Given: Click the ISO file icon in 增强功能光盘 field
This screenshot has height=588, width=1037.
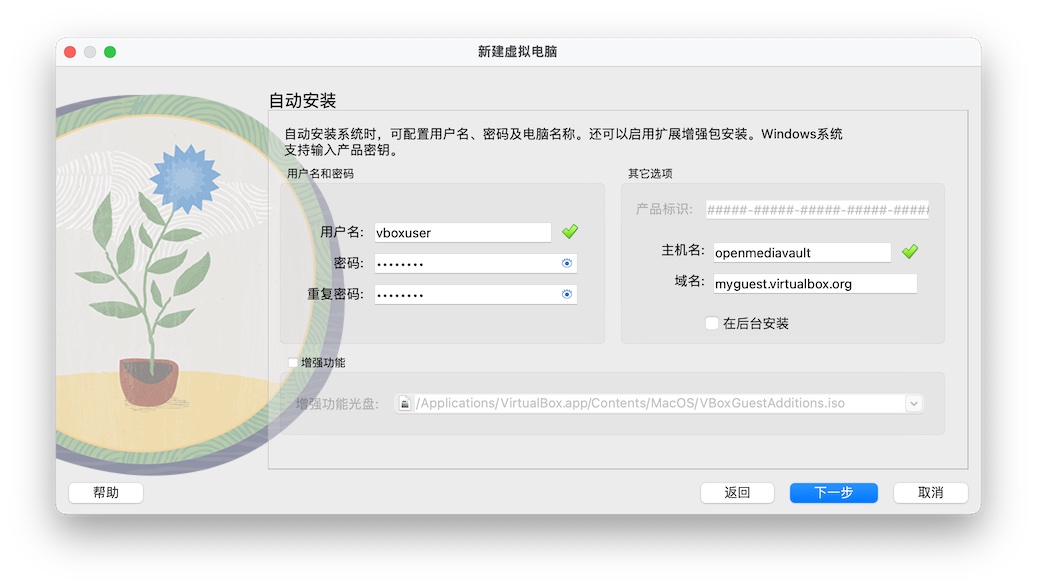Looking at the screenshot, I should coord(405,404).
